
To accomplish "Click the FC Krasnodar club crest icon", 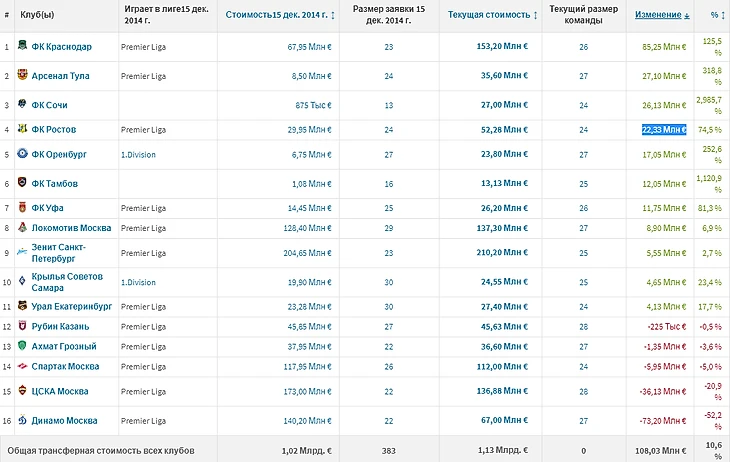I will [22, 46].
